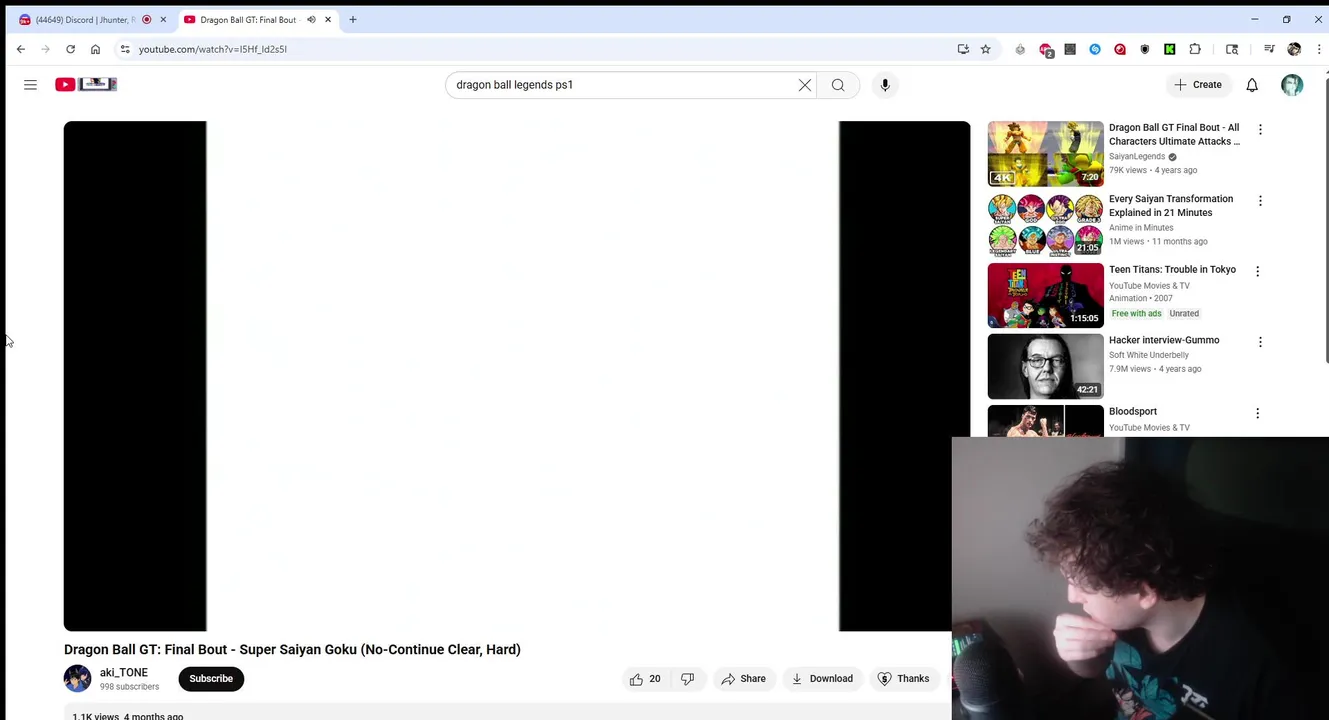Image resolution: width=1329 pixels, height=720 pixels.
Task: Click the magnifier search button
Action: point(838,85)
